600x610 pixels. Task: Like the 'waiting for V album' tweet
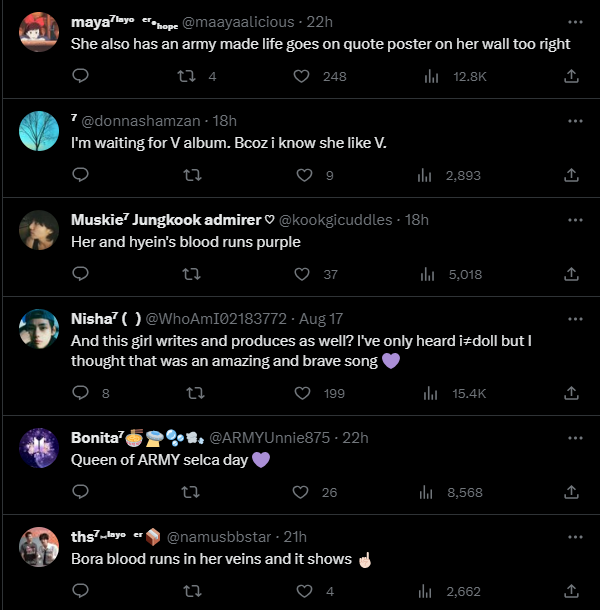(x=306, y=175)
